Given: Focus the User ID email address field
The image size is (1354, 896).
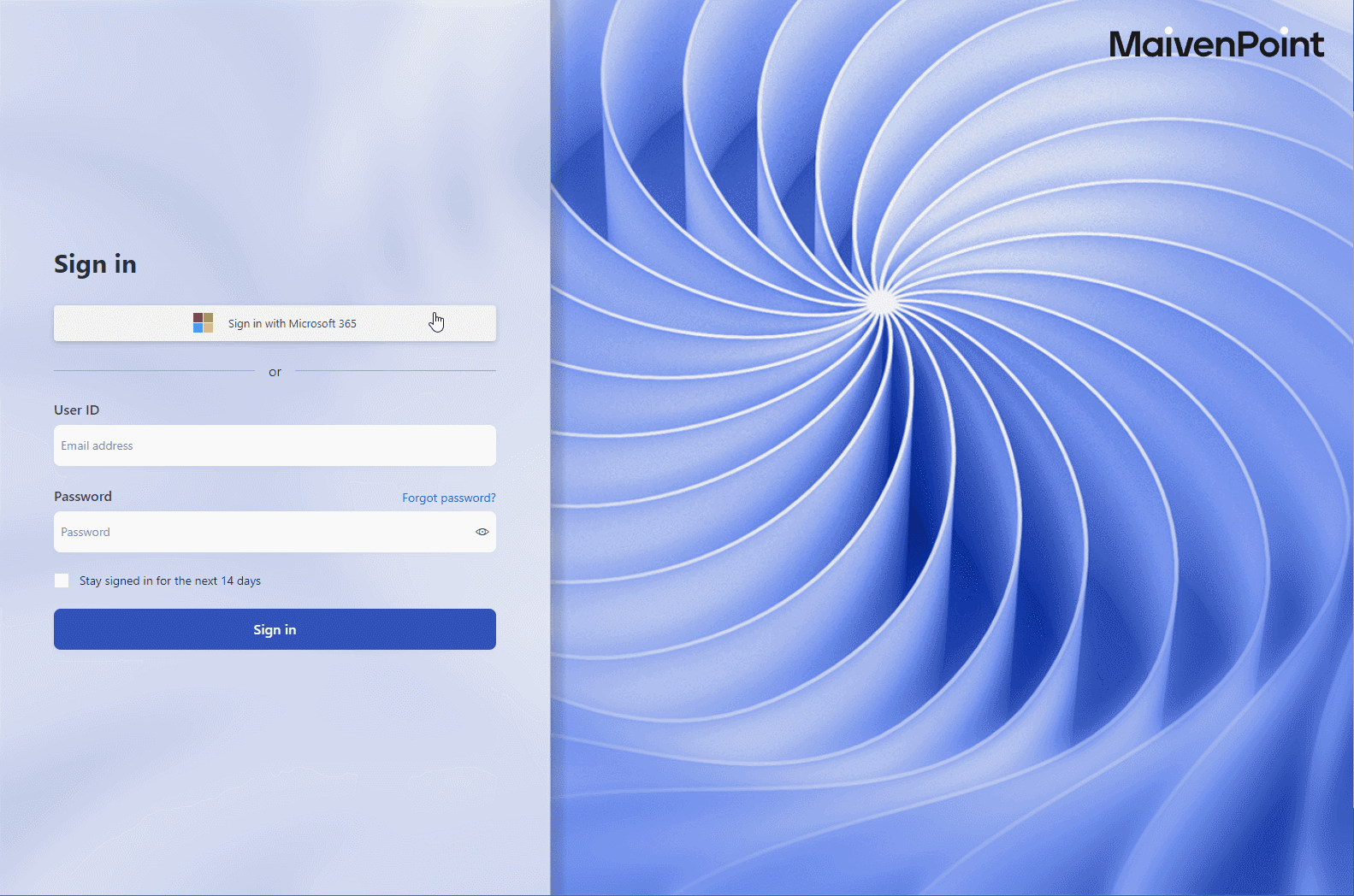Looking at the screenshot, I should click(x=275, y=445).
